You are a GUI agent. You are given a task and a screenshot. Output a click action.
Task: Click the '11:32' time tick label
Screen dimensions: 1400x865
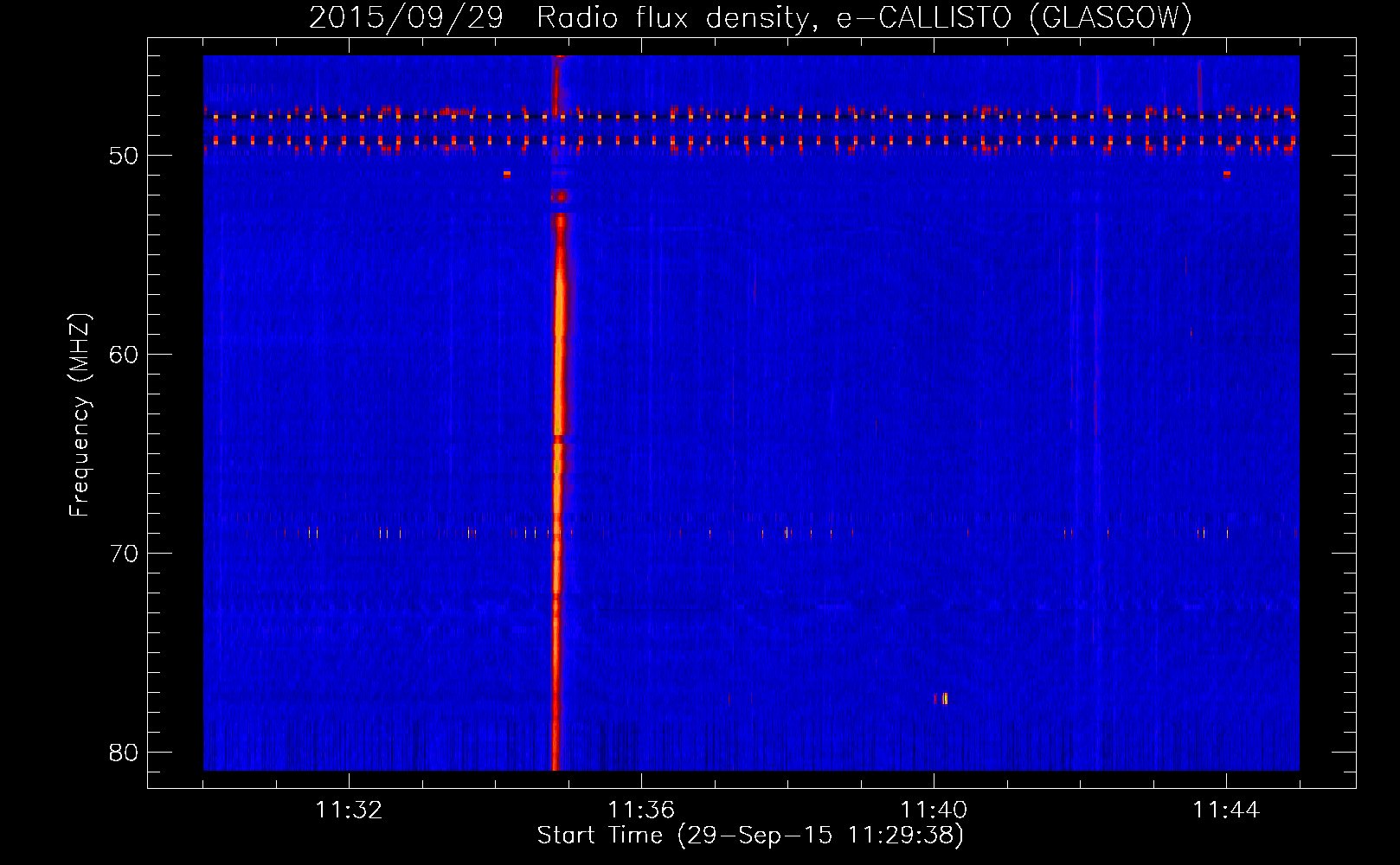(x=349, y=811)
